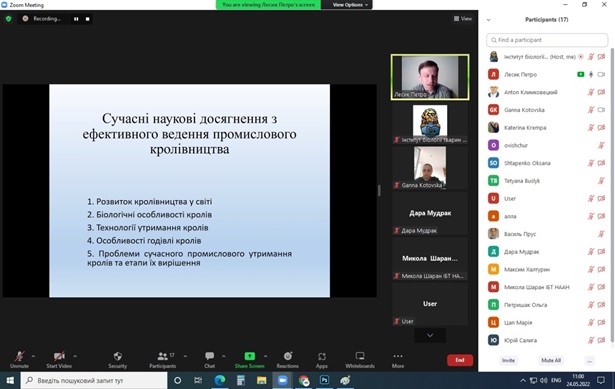Click the green encryption shield icon

click(x=8, y=18)
